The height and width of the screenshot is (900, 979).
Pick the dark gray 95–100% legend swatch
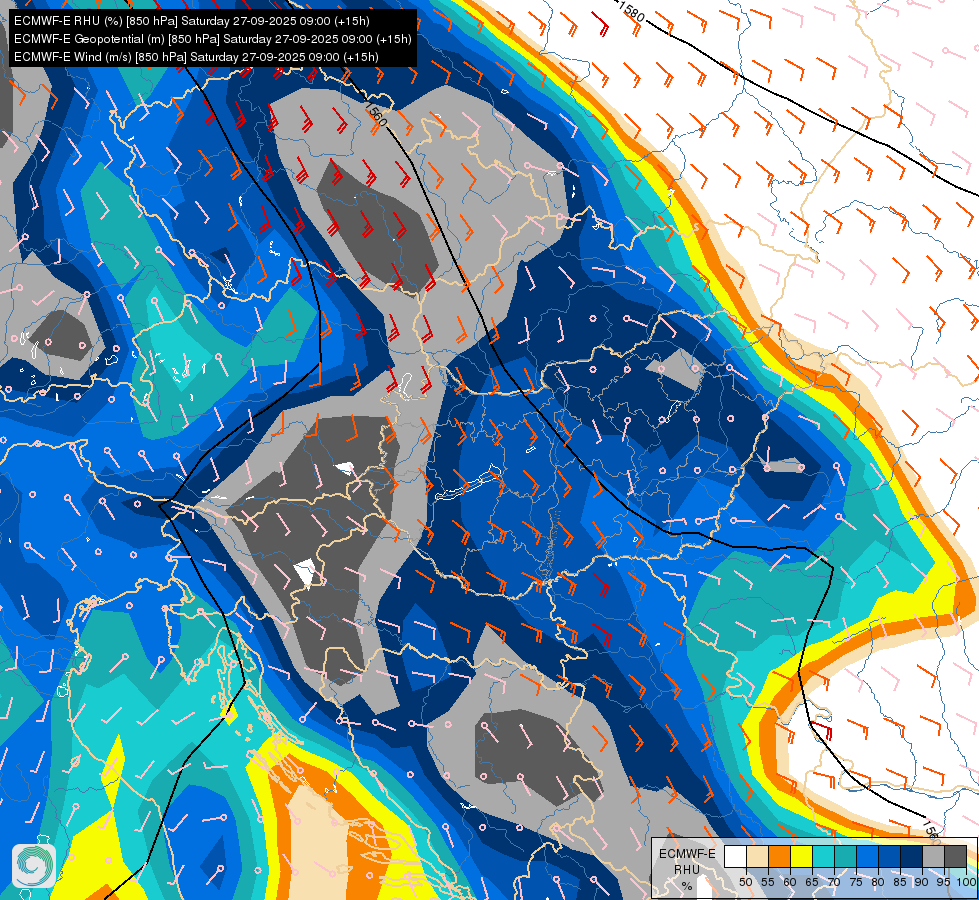(x=955, y=856)
